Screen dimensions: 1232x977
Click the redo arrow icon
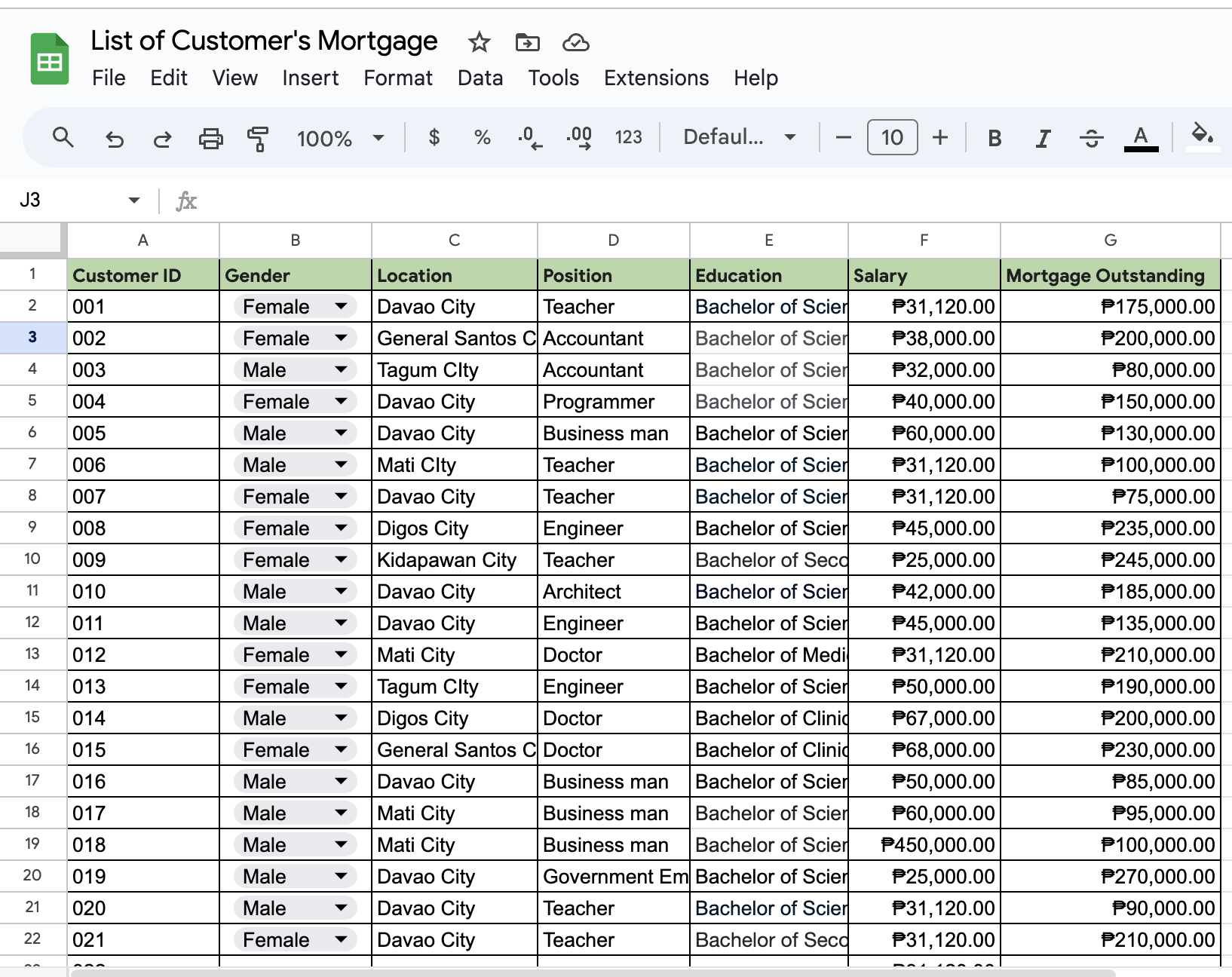[x=162, y=138]
